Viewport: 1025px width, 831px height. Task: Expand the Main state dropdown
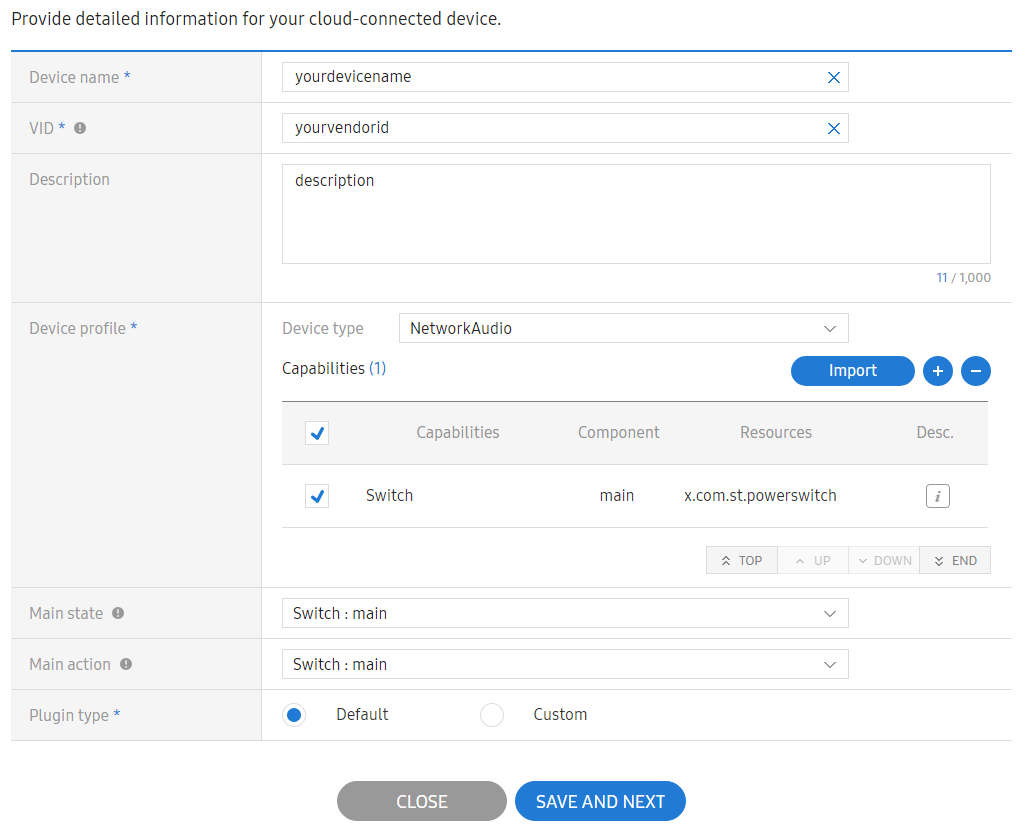tap(565, 613)
